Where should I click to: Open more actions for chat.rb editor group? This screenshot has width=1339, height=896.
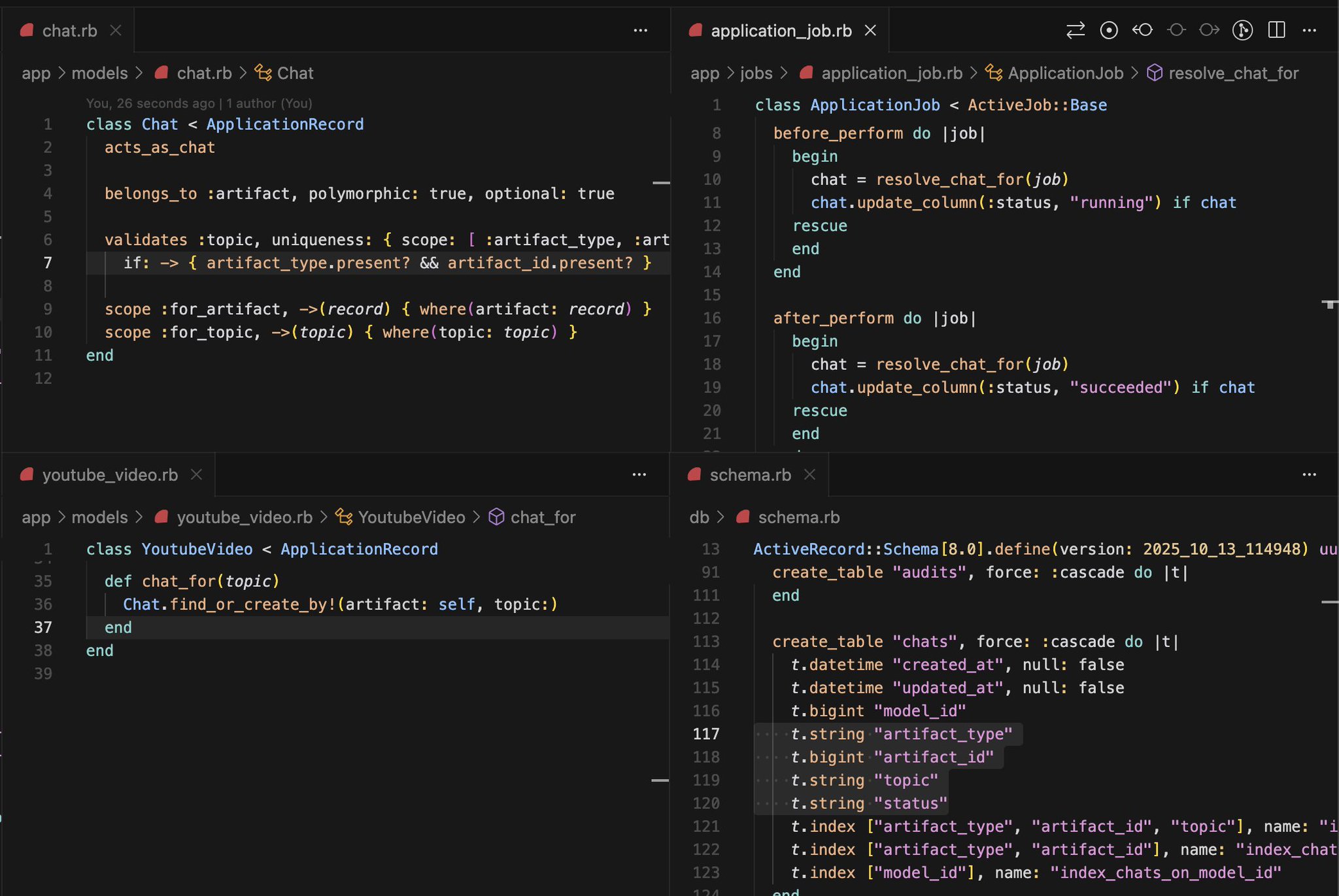point(641,31)
